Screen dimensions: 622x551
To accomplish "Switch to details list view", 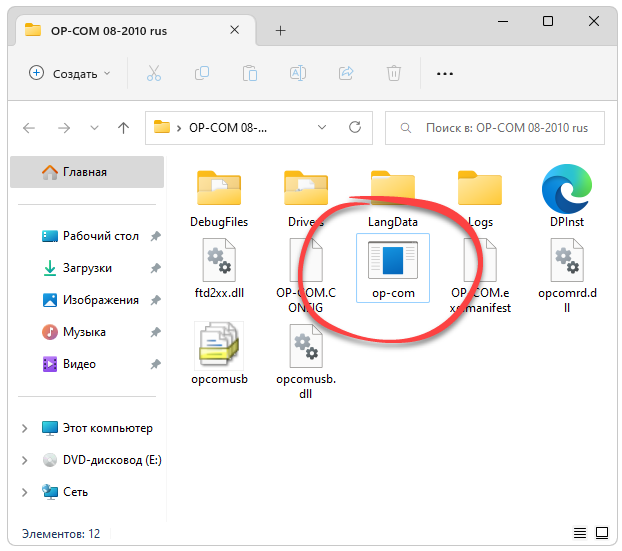I will point(580,533).
